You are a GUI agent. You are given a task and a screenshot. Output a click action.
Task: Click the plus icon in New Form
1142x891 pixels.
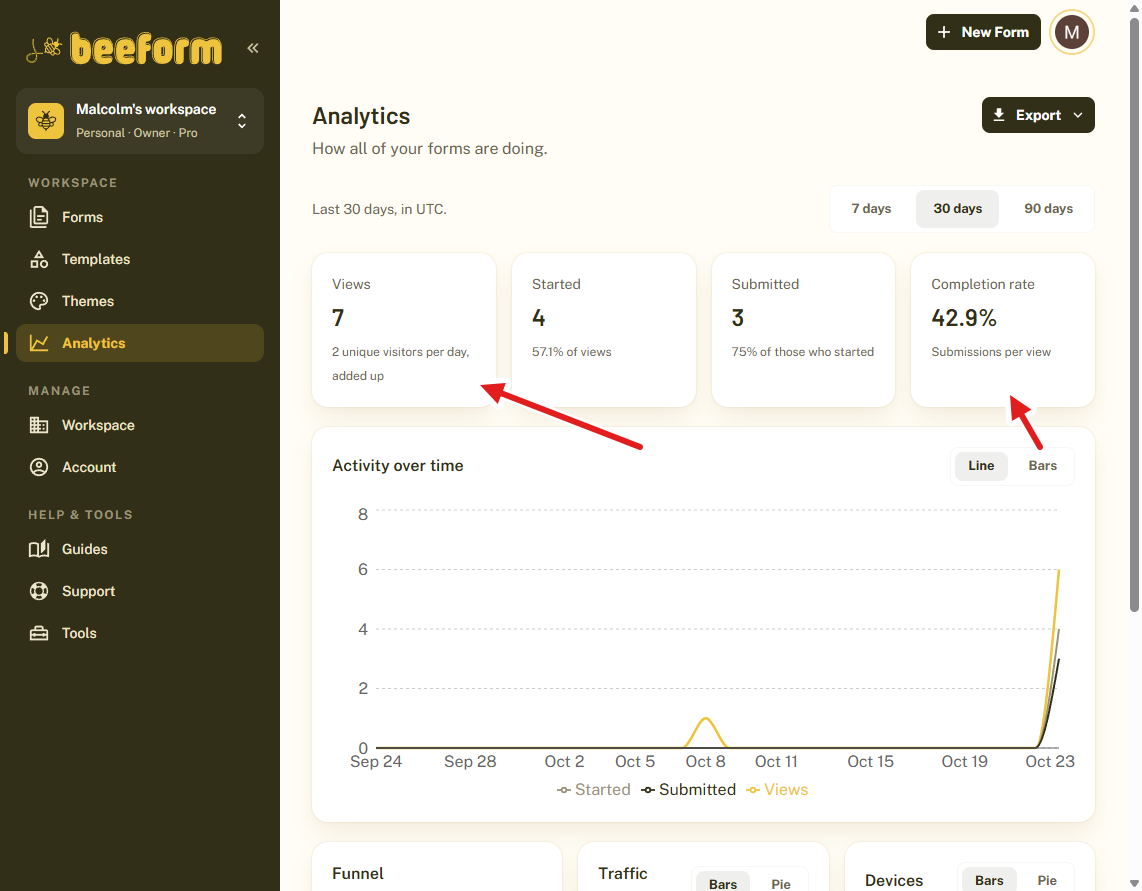tap(944, 32)
